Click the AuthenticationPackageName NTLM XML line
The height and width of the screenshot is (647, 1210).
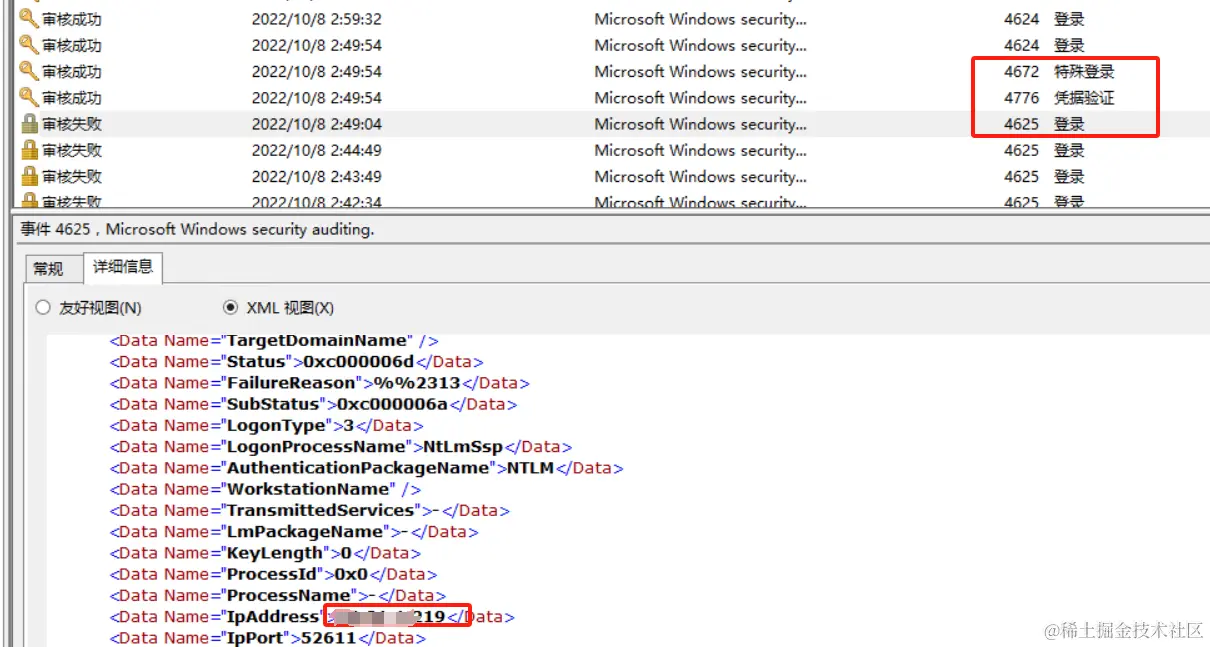click(x=367, y=467)
